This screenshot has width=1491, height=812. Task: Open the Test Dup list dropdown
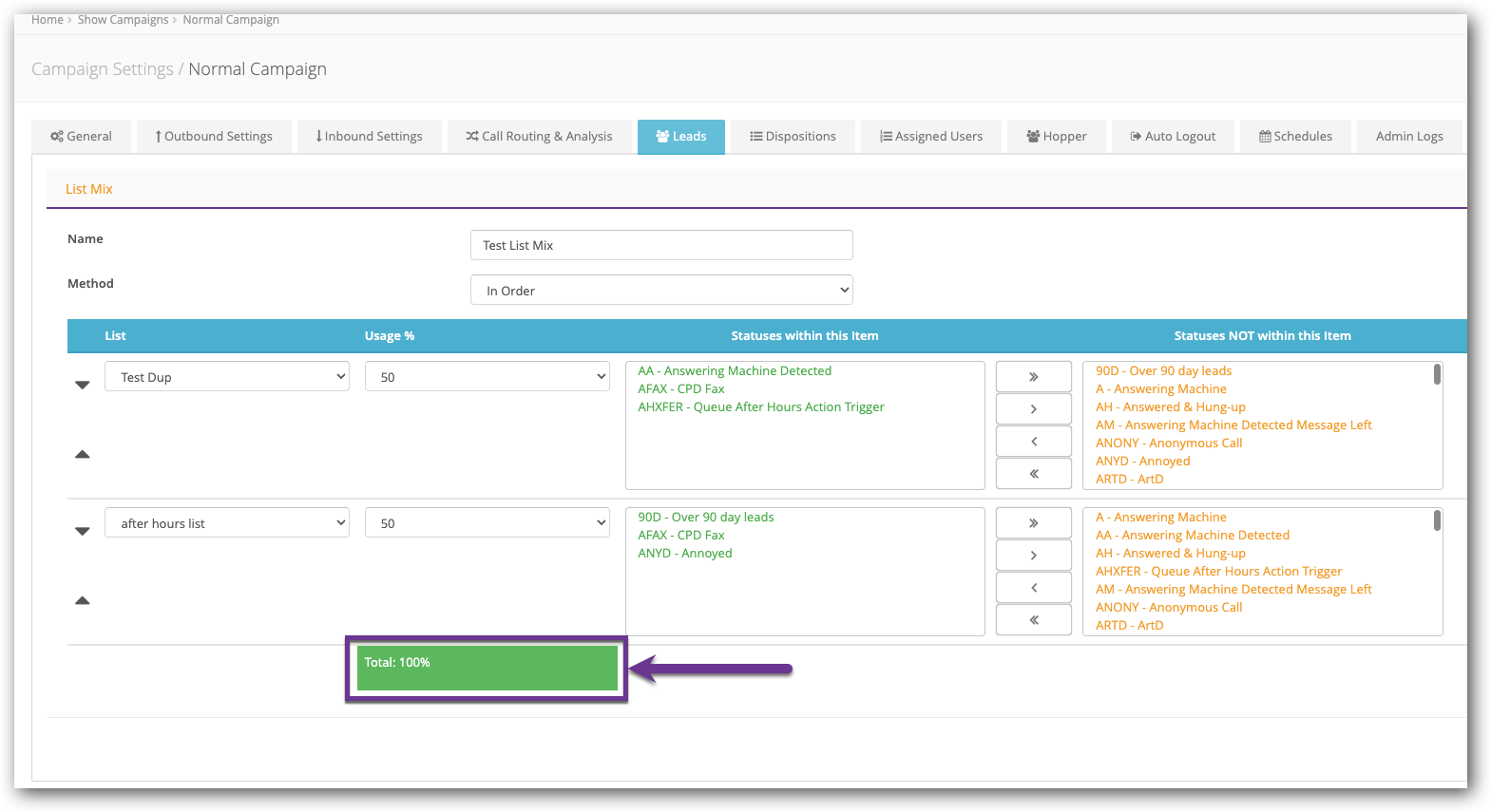(226, 377)
